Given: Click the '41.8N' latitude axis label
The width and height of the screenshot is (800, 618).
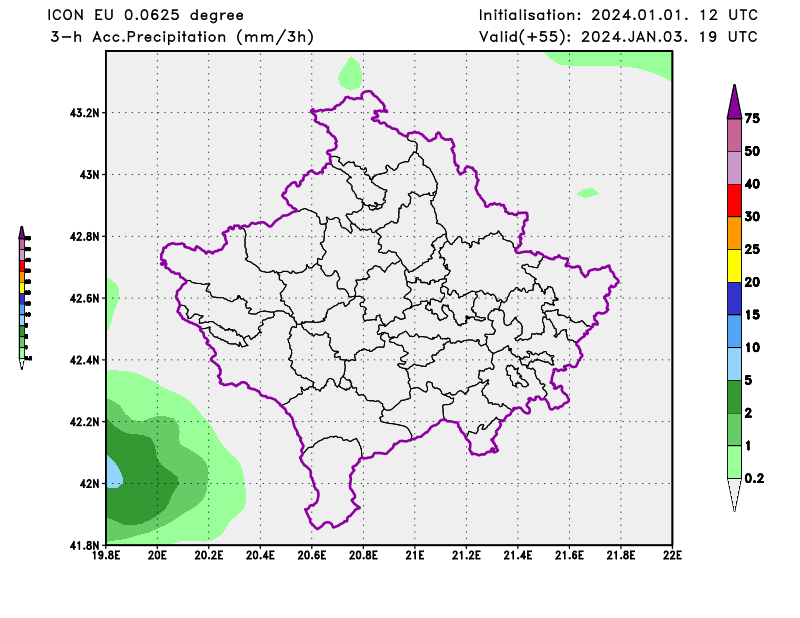Looking at the screenshot, I should coord(85,545).
